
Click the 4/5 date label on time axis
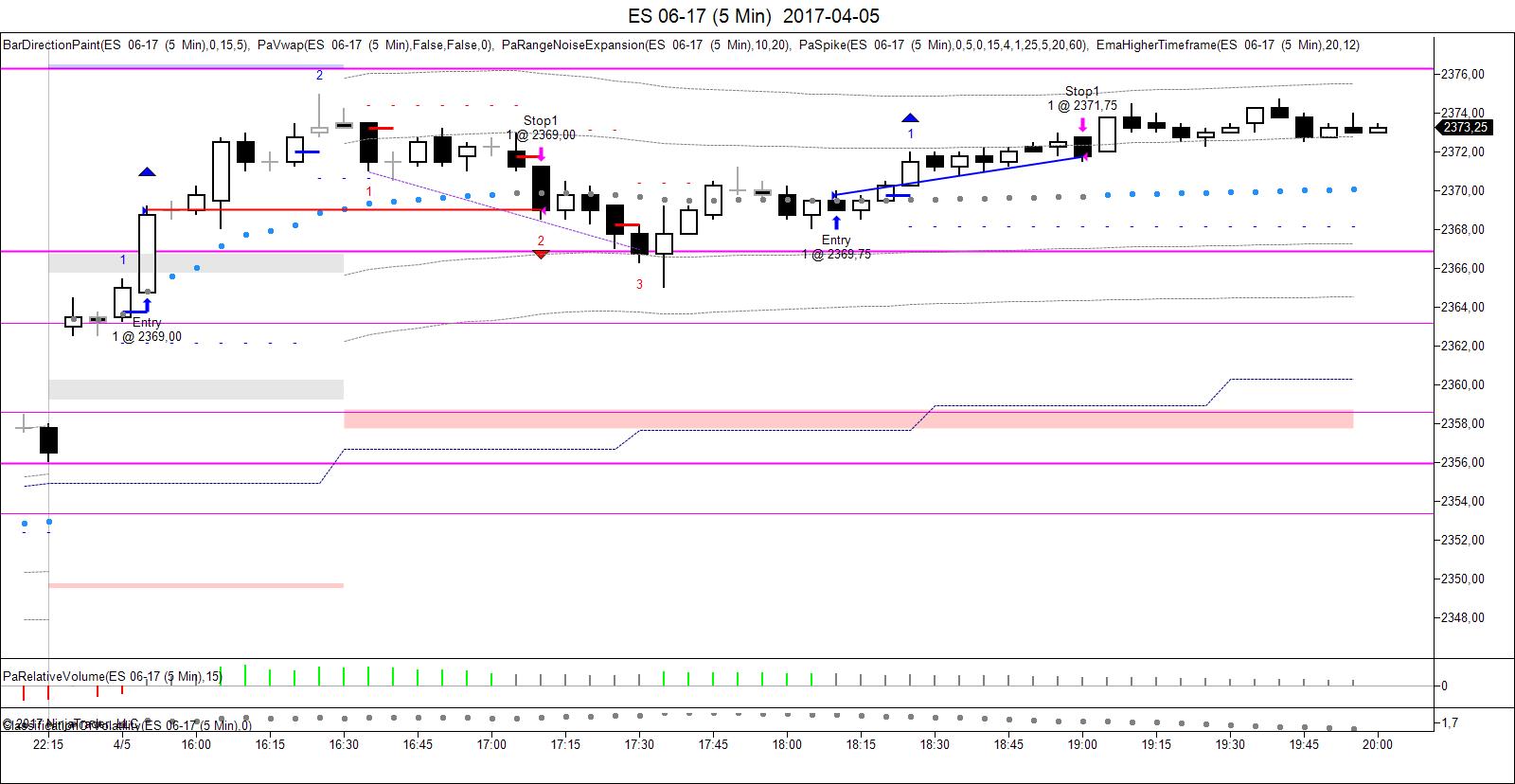122,744
